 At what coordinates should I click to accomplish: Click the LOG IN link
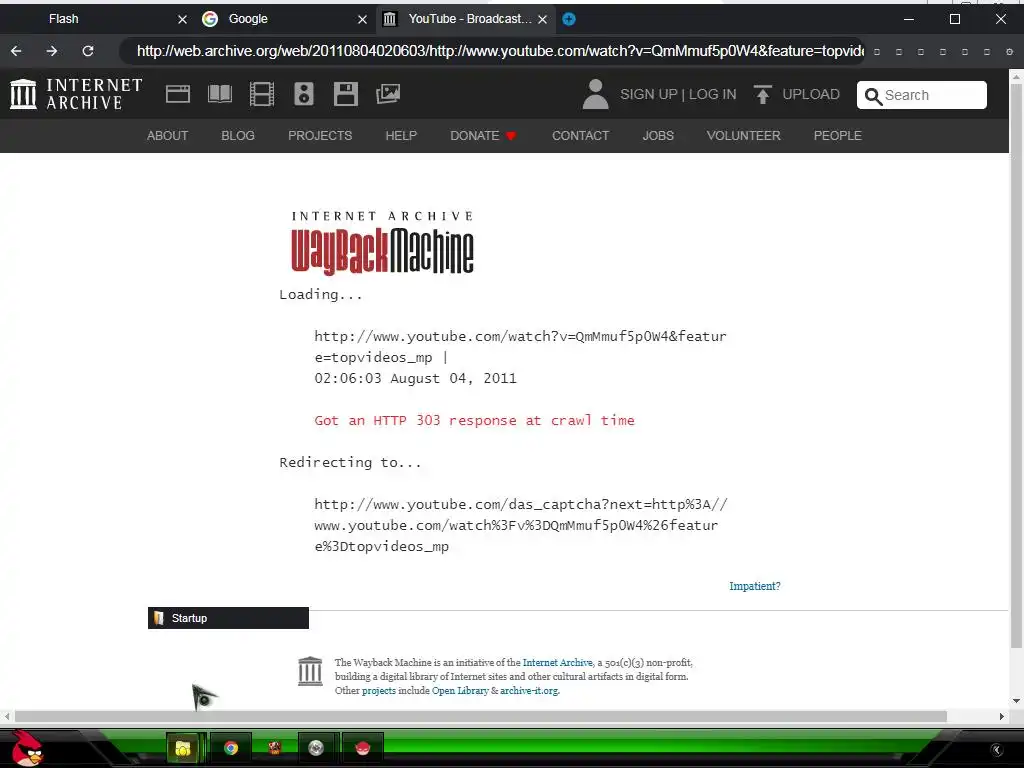(x=712, y=95)
